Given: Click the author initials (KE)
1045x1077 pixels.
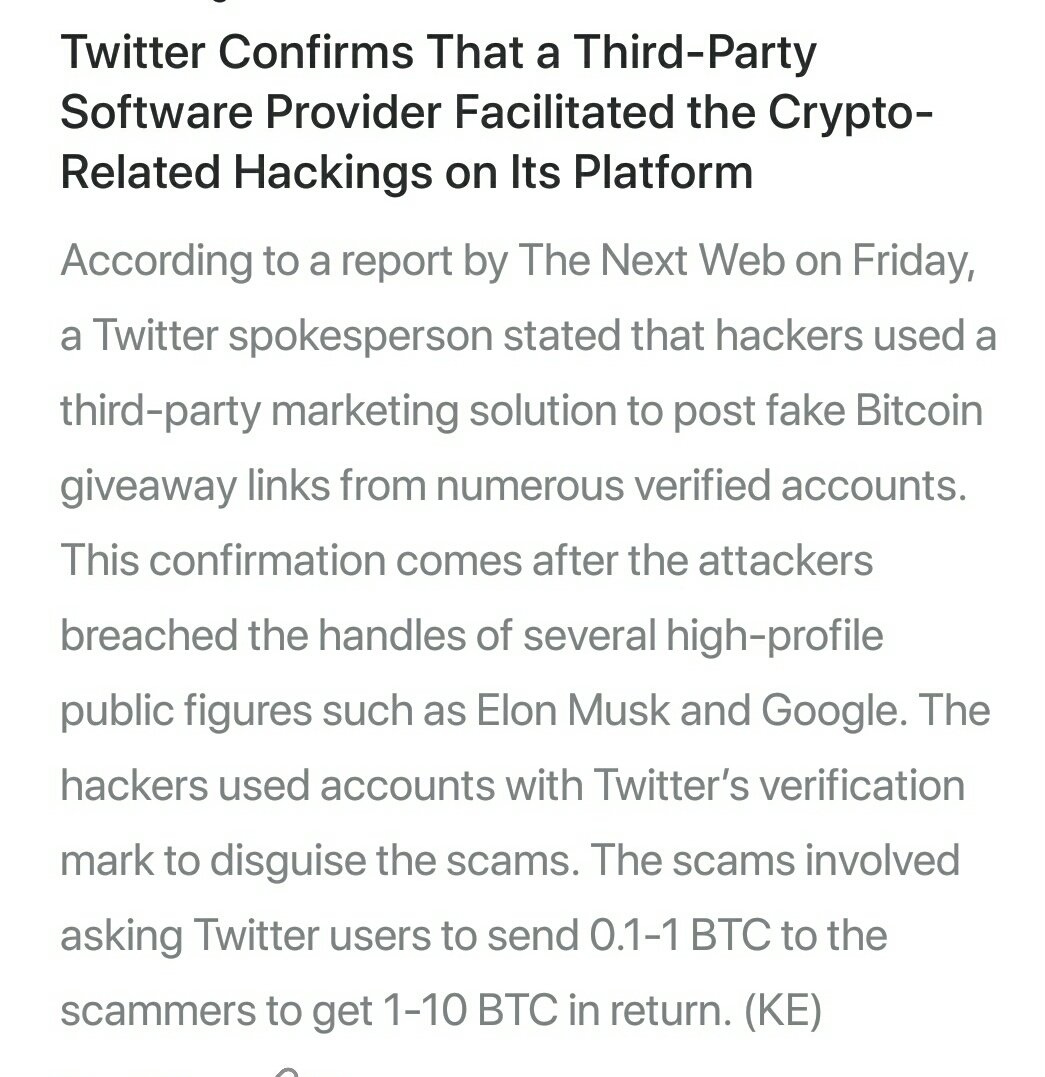Looking at the screenshot, I should pyautogui.click(x=783, y=1010).
